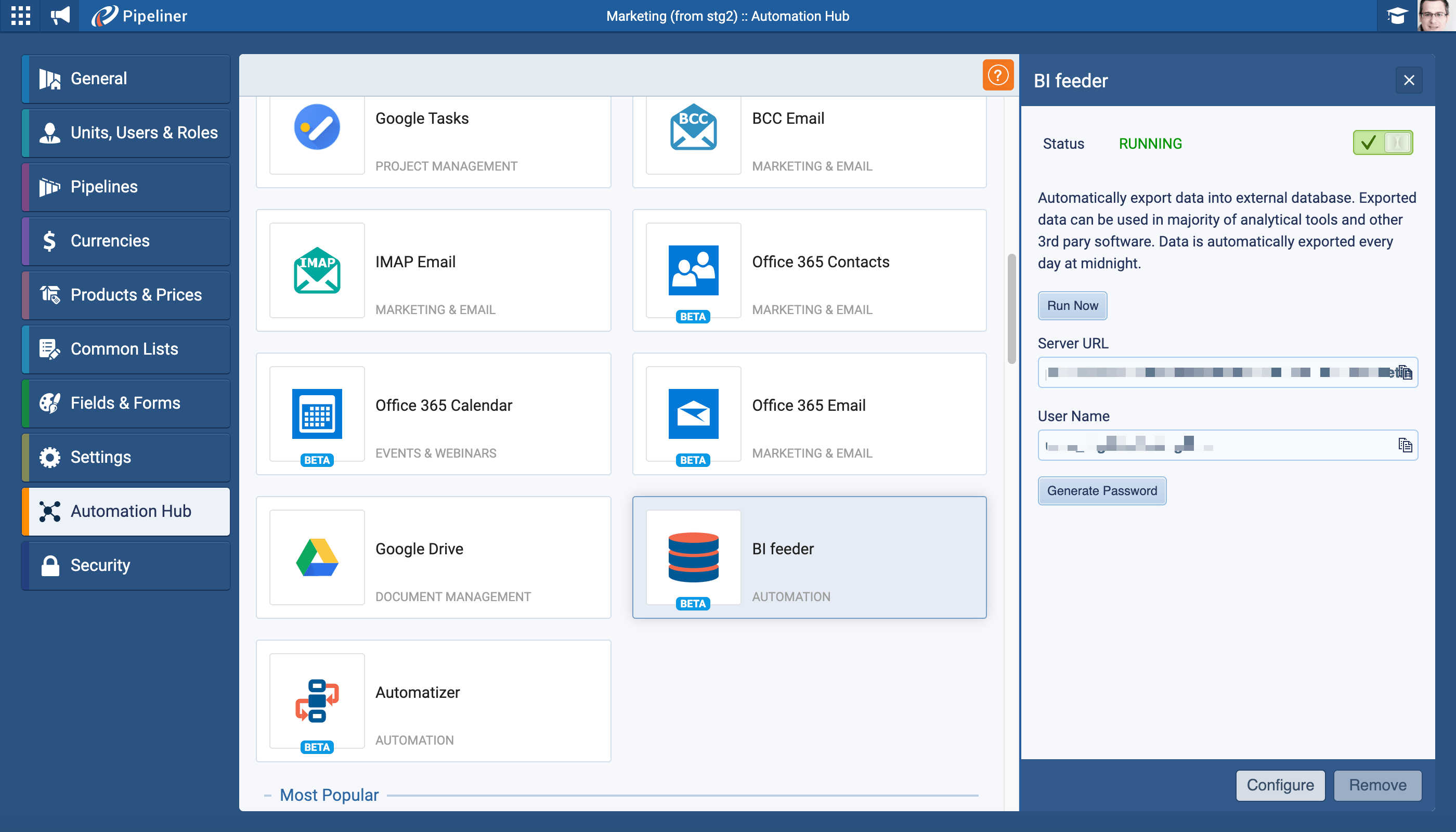The height and width of the screenshot is (832, 1456).
Task: Toggle the BI feeder running status switch
Action: pos(1382,143)
